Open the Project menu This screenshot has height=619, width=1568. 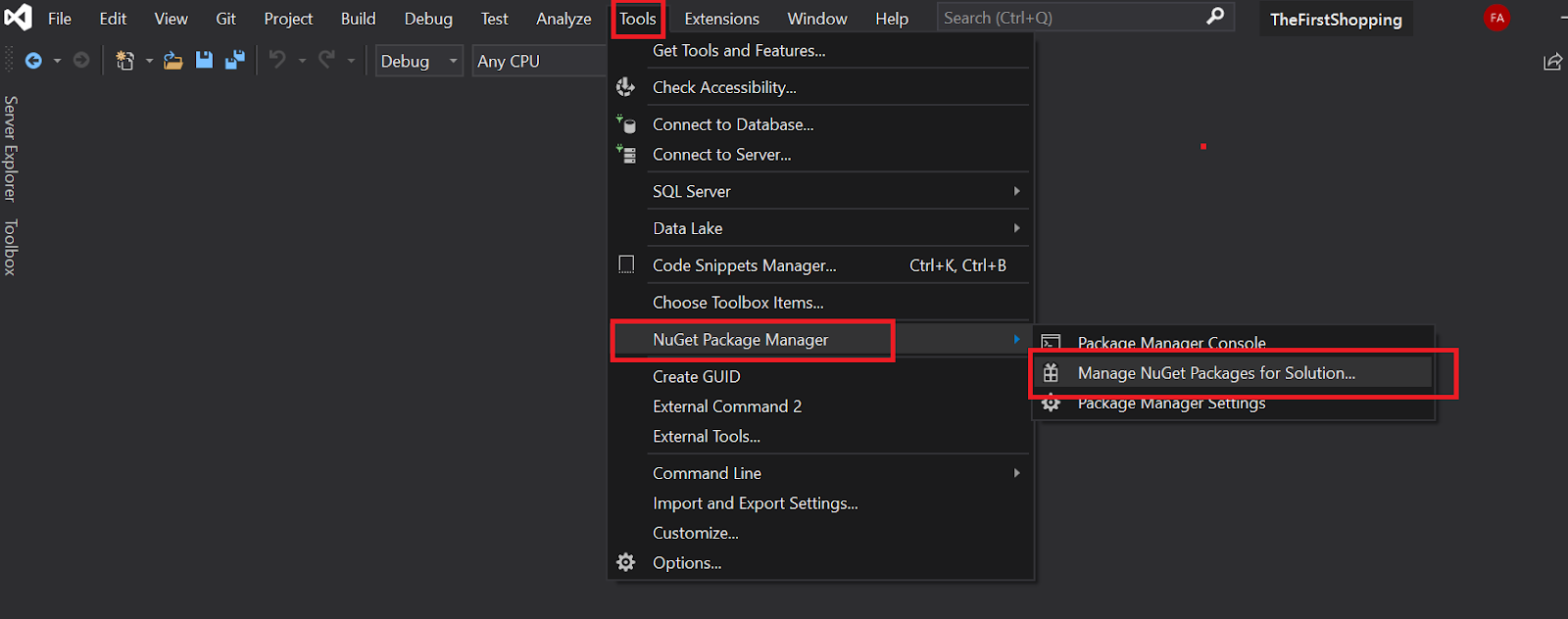(288, 19)
